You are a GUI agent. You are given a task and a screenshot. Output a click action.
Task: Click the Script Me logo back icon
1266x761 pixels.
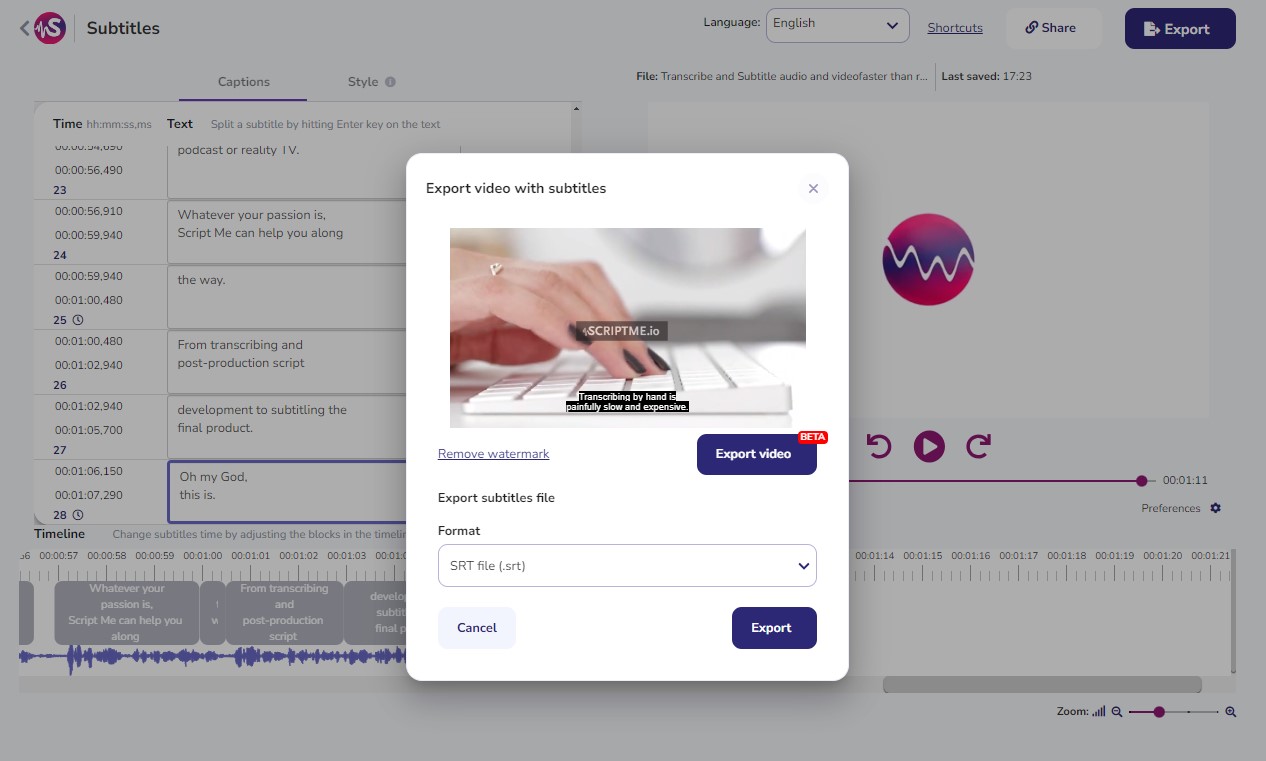[42, 28]
